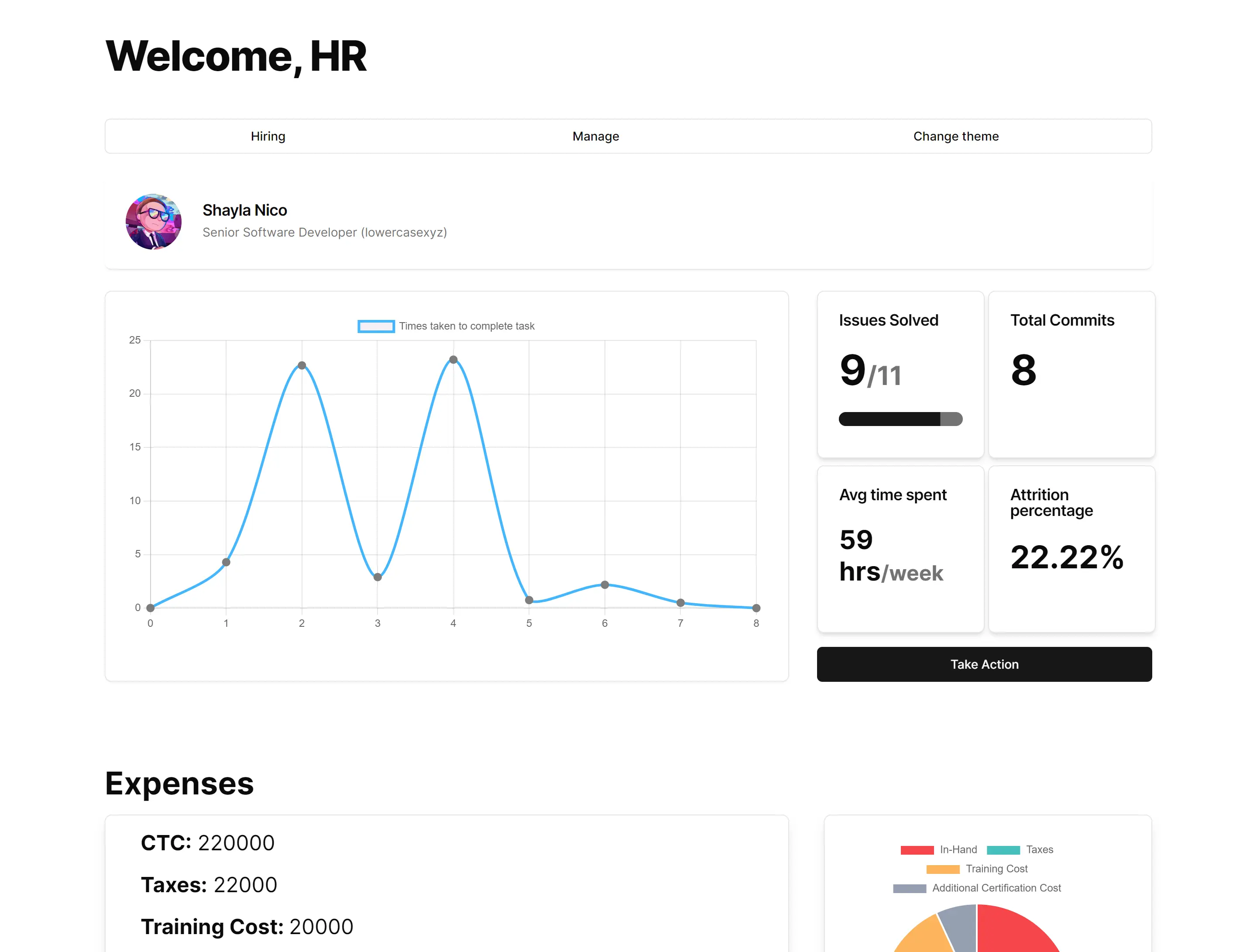Click the Change theme option
1257x952 pixels.
955,137
